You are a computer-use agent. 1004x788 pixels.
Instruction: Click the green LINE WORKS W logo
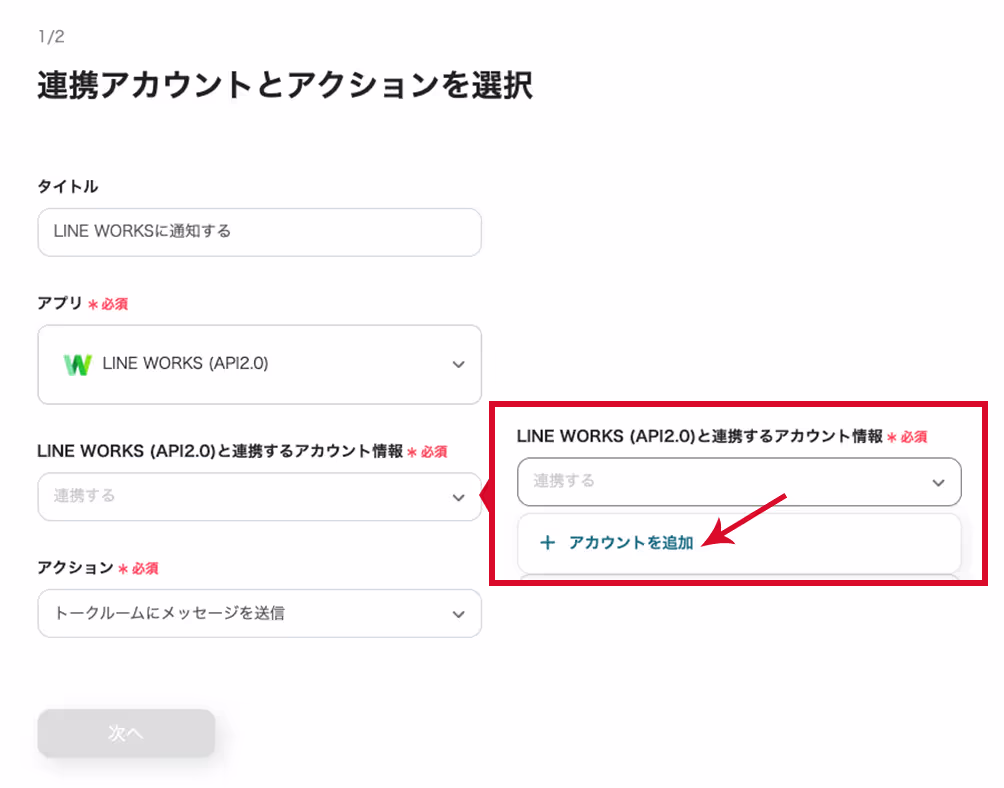click(x=77, y=364)
